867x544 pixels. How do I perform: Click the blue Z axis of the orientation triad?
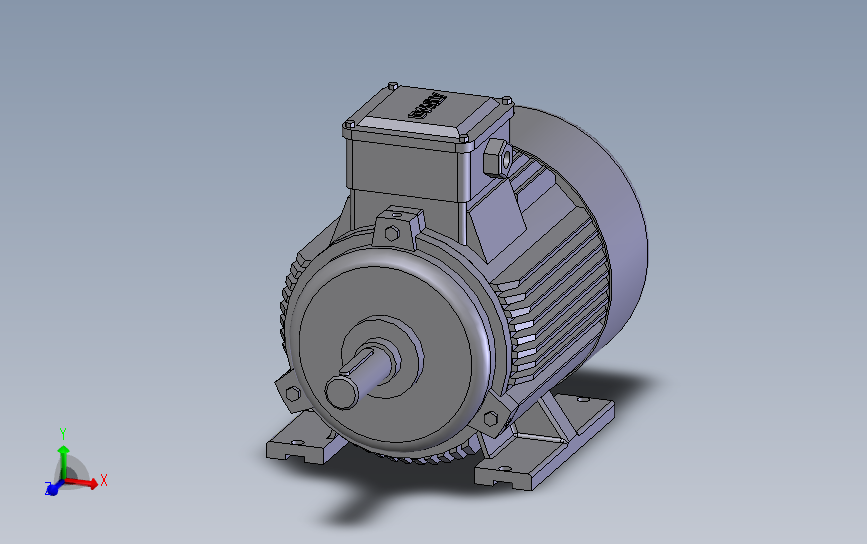point(53,489)
